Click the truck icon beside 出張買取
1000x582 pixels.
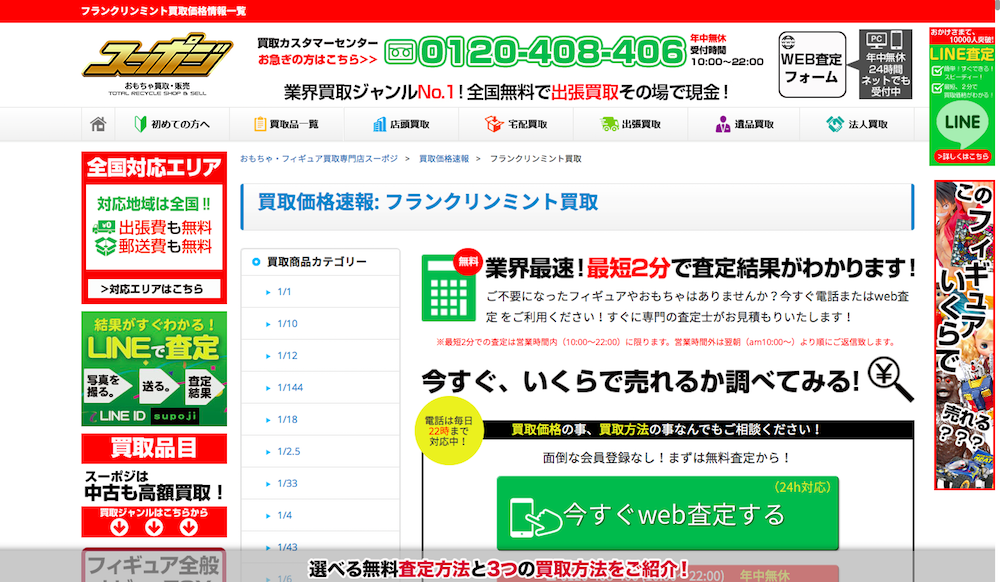[610, 124]
